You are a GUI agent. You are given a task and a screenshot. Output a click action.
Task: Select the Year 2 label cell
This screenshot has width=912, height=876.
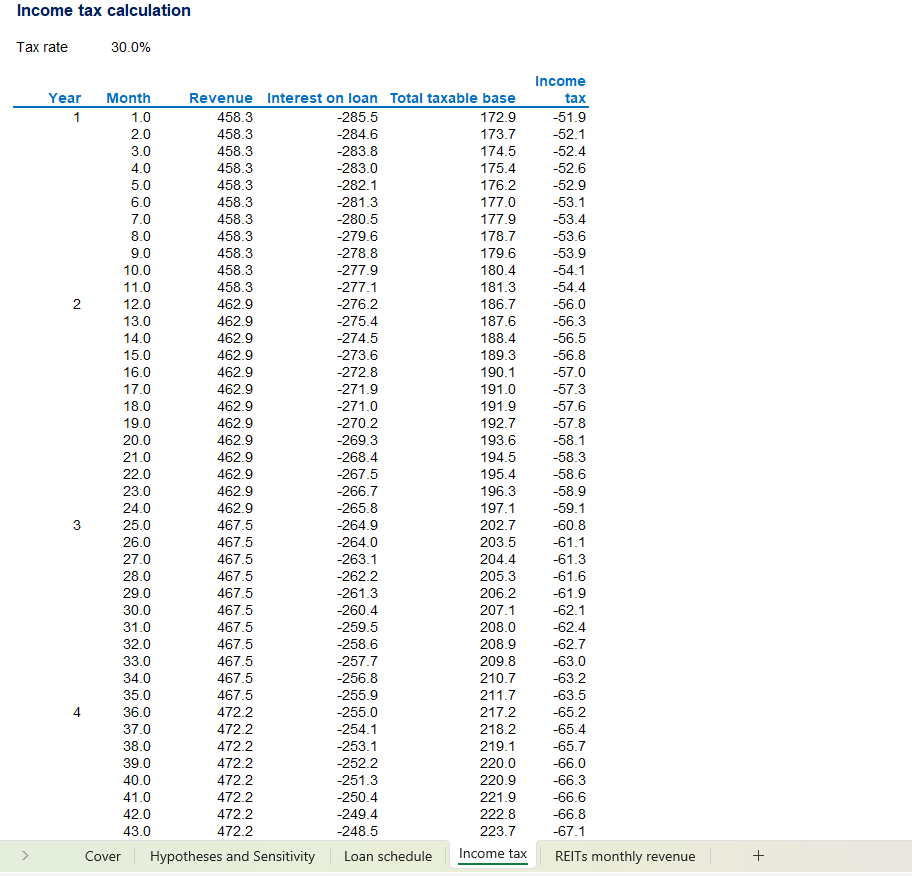(76, 304)
